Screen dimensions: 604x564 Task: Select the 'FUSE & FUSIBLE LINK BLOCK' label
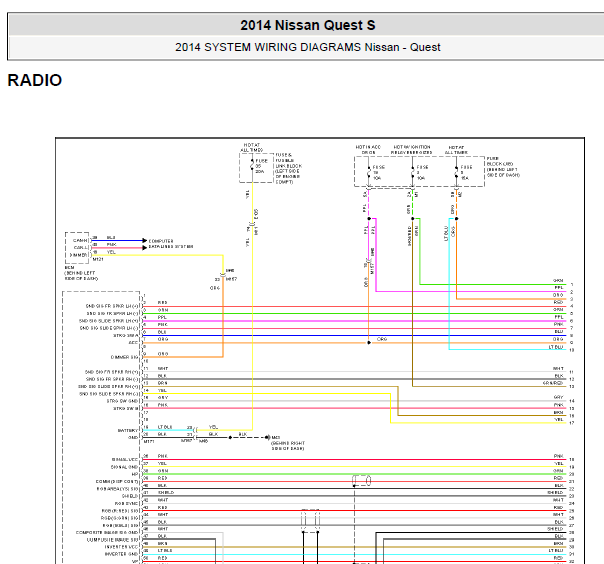click(289, 168)
